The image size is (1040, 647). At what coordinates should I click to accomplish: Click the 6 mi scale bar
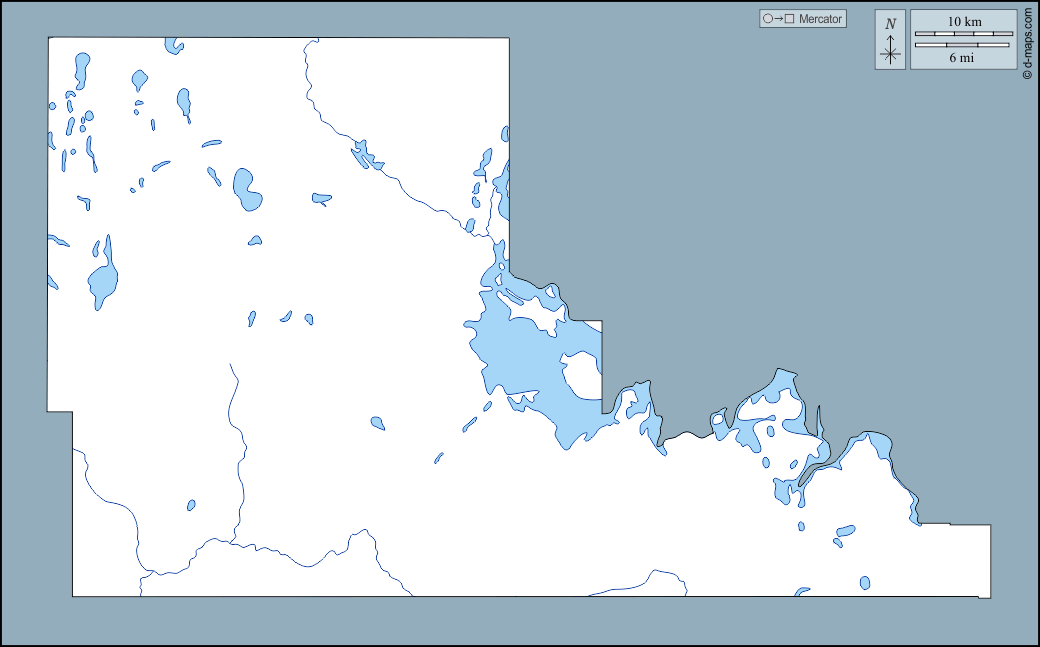pyautogui.click(x=964, y=45)
